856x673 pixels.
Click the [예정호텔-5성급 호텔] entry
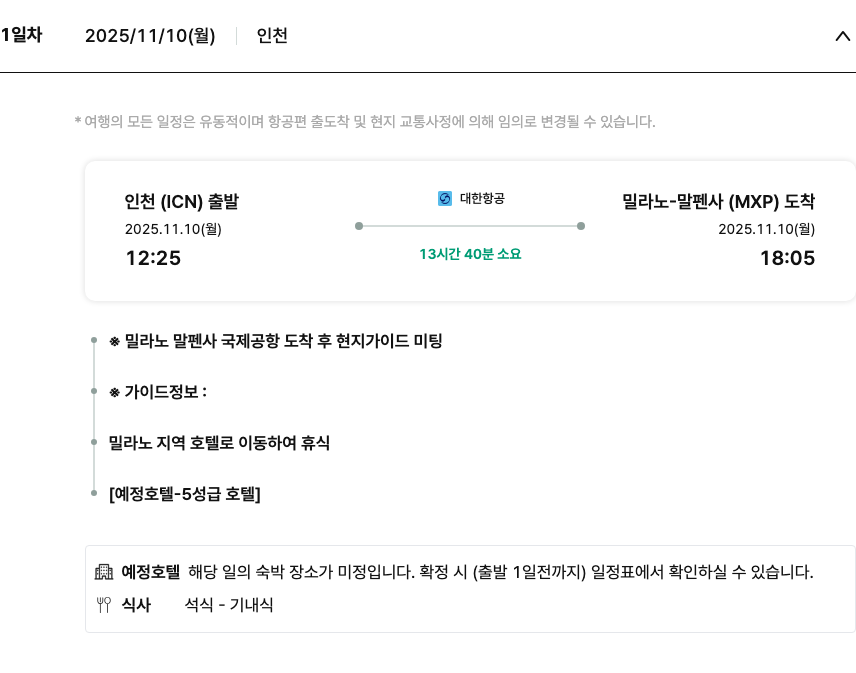click(184, 493)
